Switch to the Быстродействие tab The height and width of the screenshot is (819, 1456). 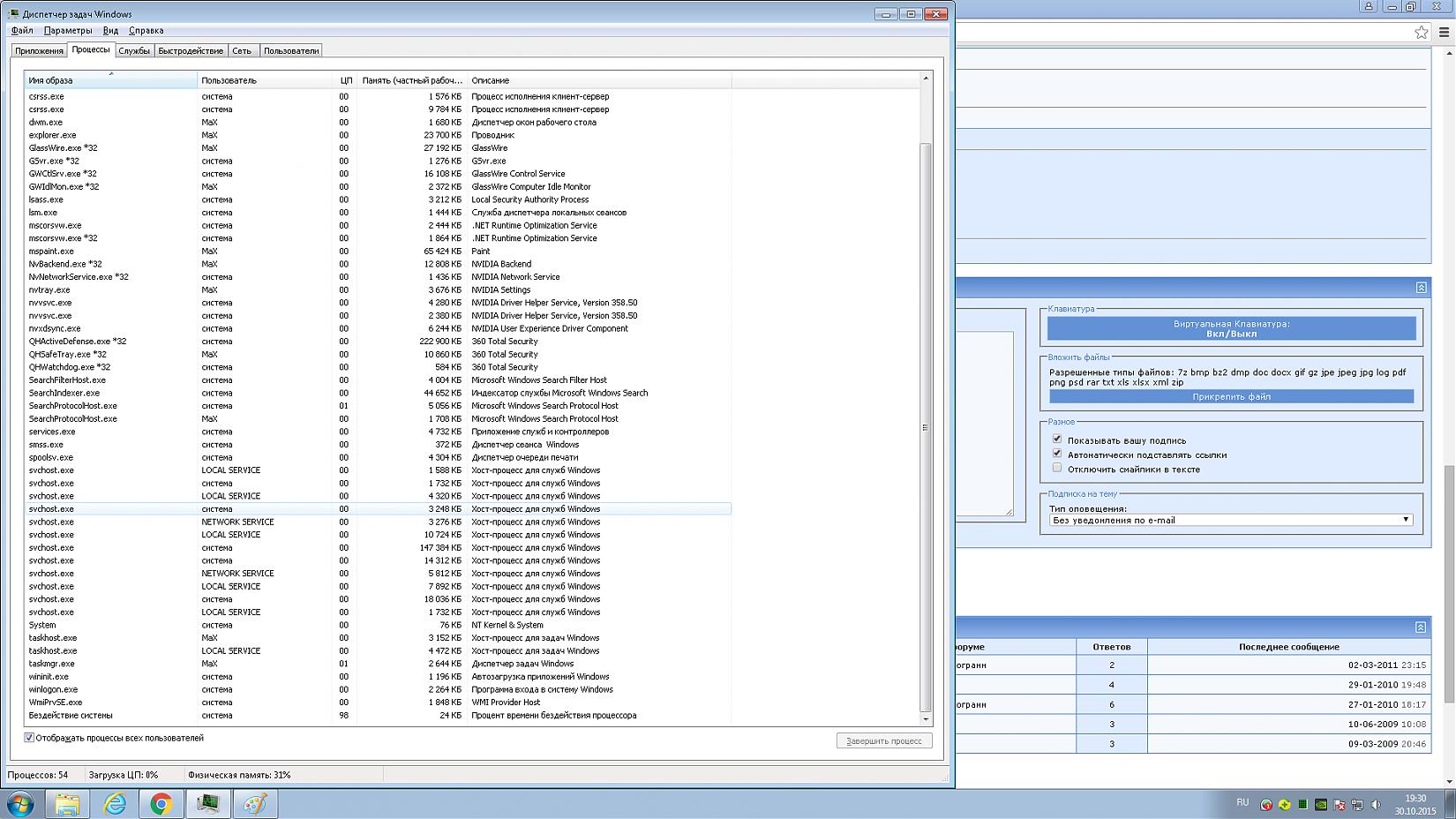[x=191, y=50]
